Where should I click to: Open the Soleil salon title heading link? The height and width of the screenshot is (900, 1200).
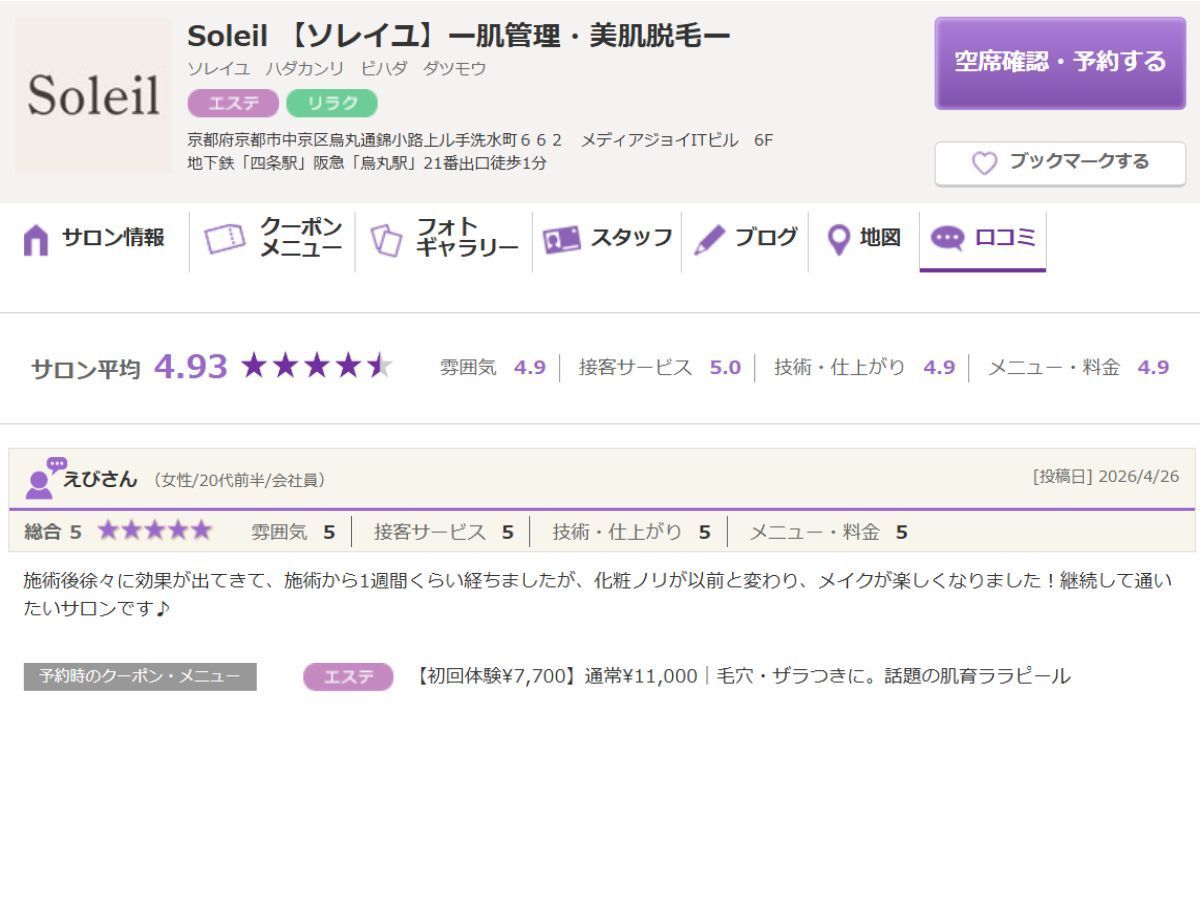[459, 36]
